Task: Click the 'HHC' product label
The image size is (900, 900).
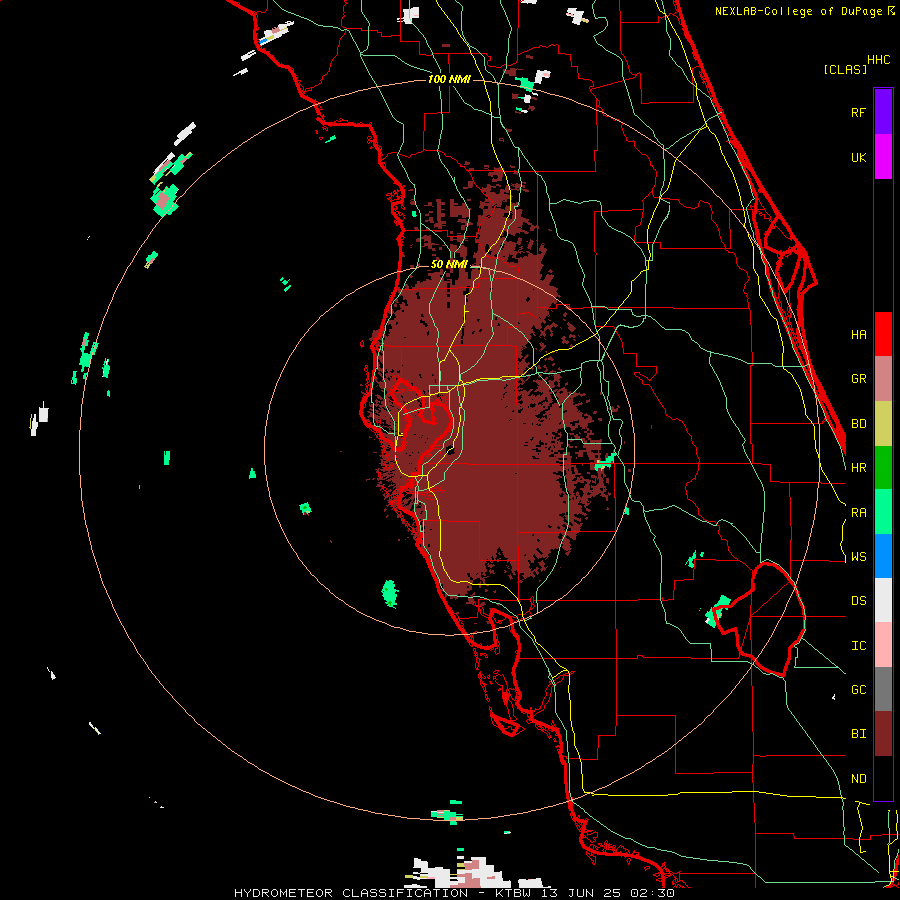Action: pos(879,60)
